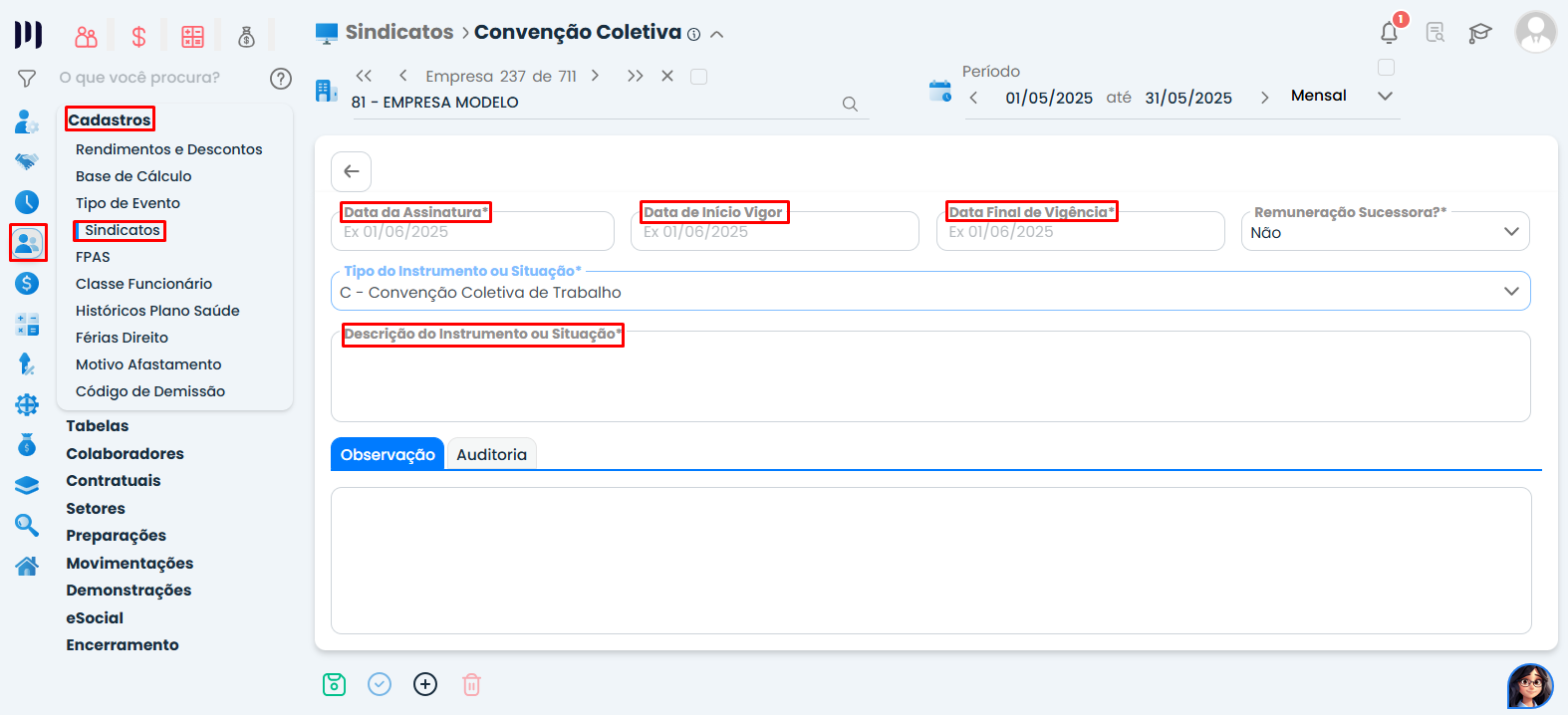Toggle the checkbox next to company navigation
Screen dimensions: 1568x715
[x=699, y=77]
